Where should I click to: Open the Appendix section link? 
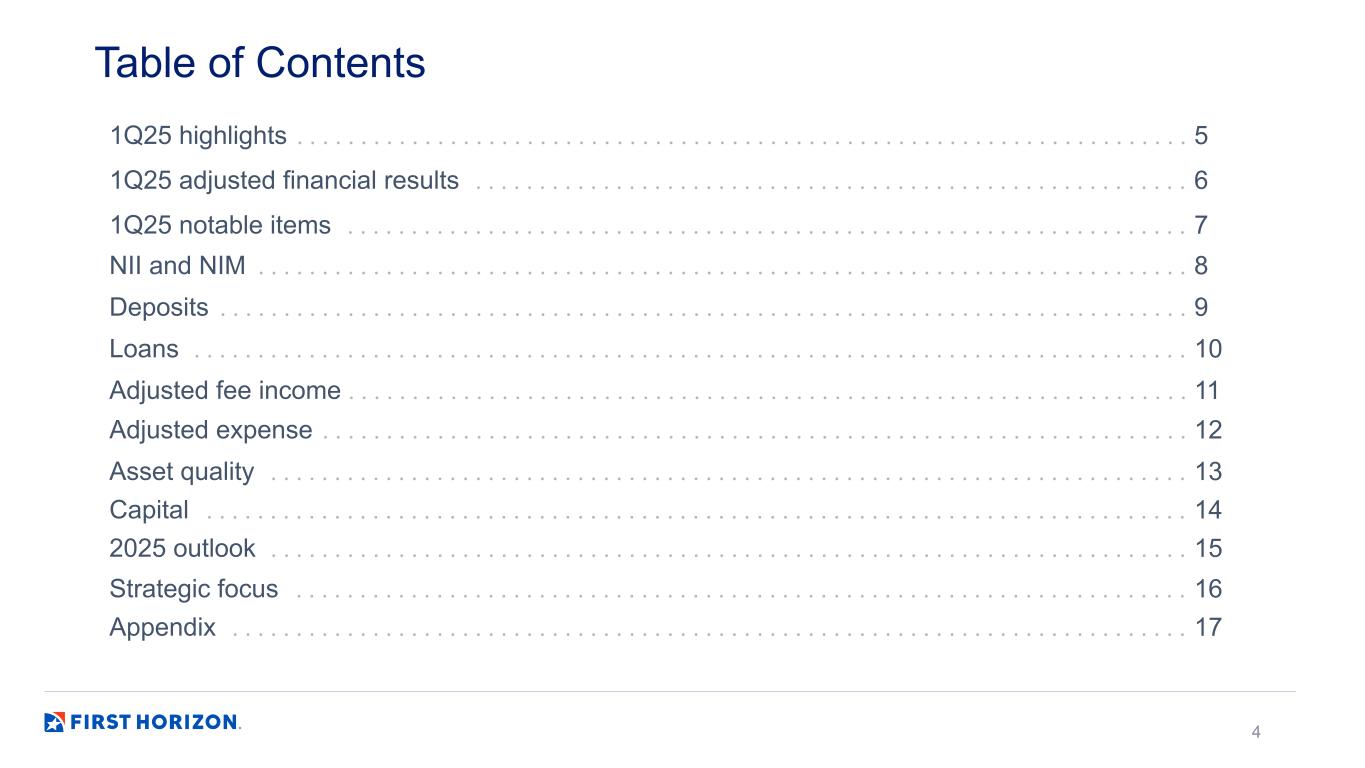[x=162, y=628]
